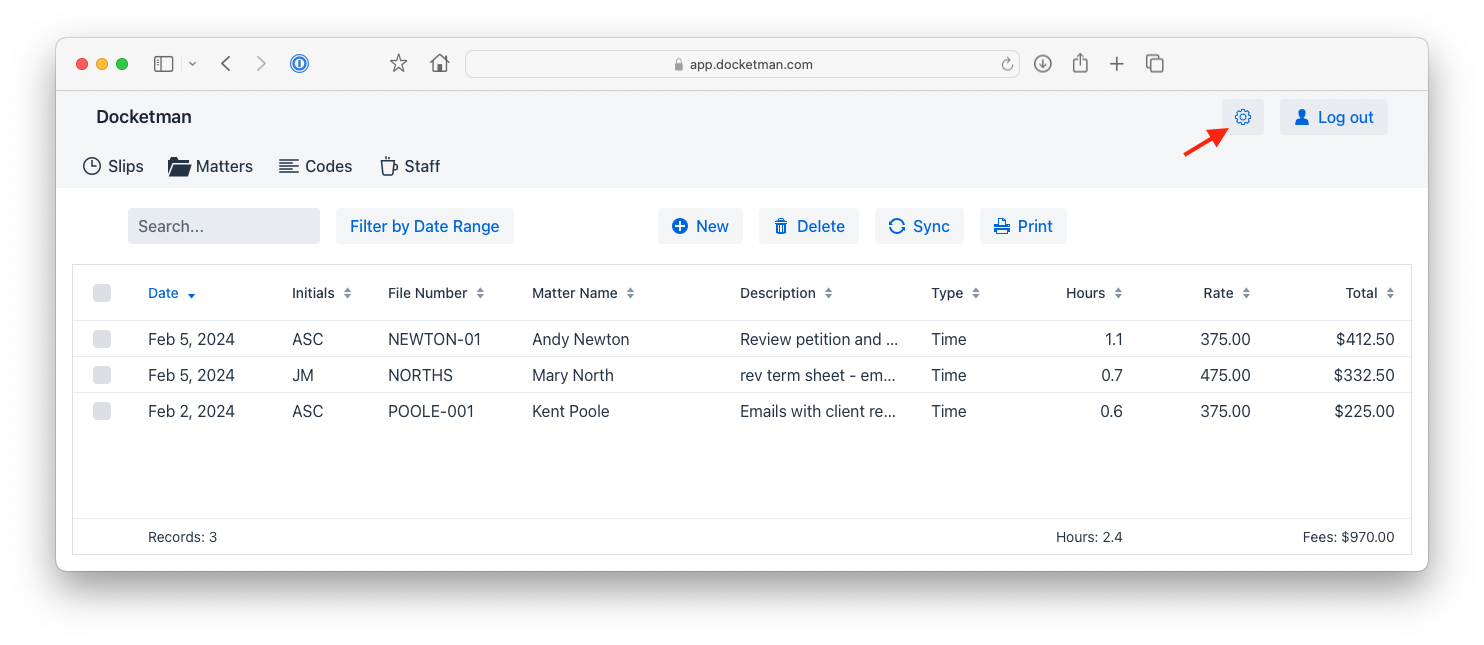Click the $225.00 total cell
Image resolution: width=1484 pixels, height=645 pixels.
(1364, 411)
